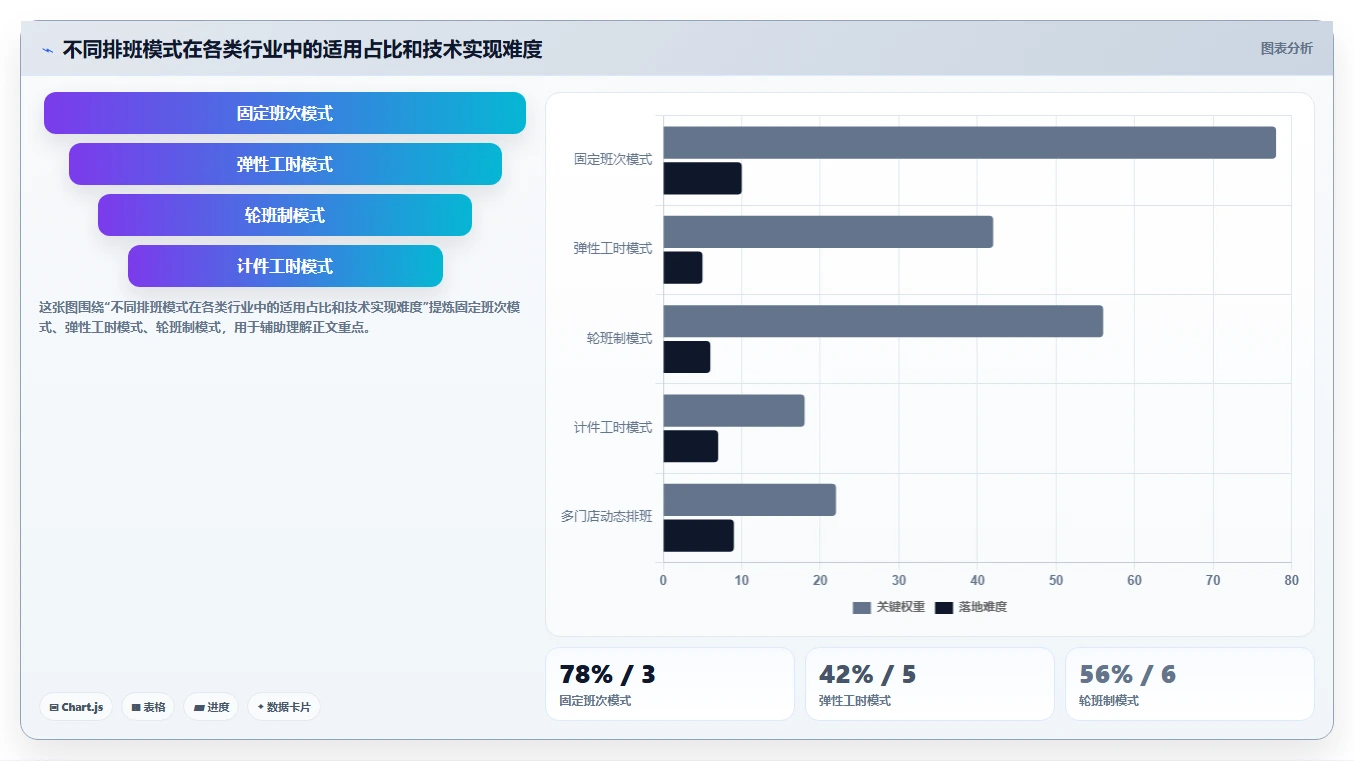Screen dimensions: 1354x761
Task: Click the 计件工时模式 关键权重 bar at 18
Action: [x=734, y=410]
